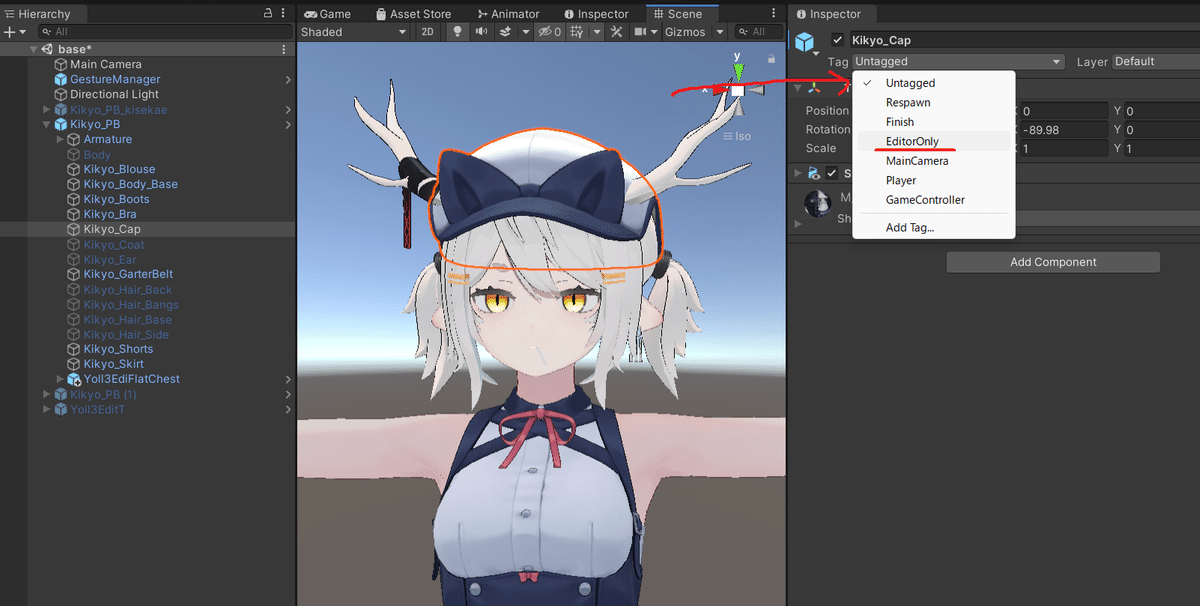This screenshot has width=1200, height=606.
Task: Click the Main Camera object cube icon
Action: (x=61, y=64)
